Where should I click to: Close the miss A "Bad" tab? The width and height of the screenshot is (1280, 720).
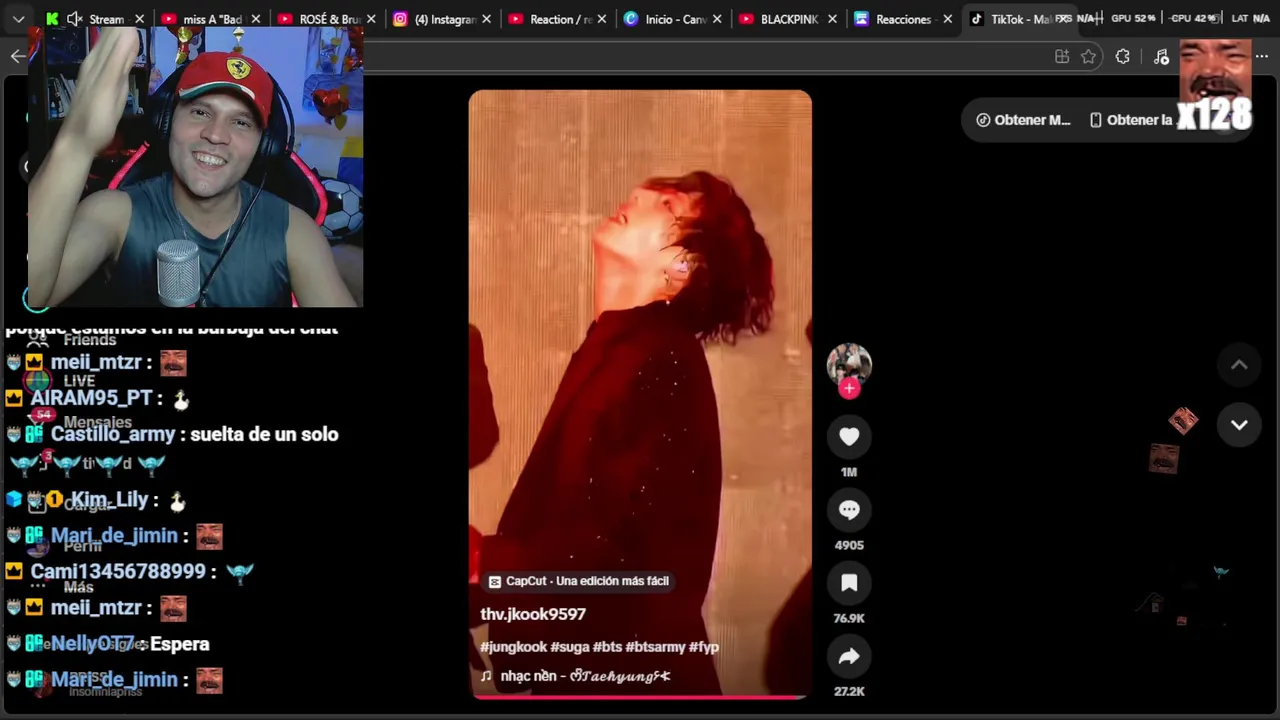click(x=256, y=19)
